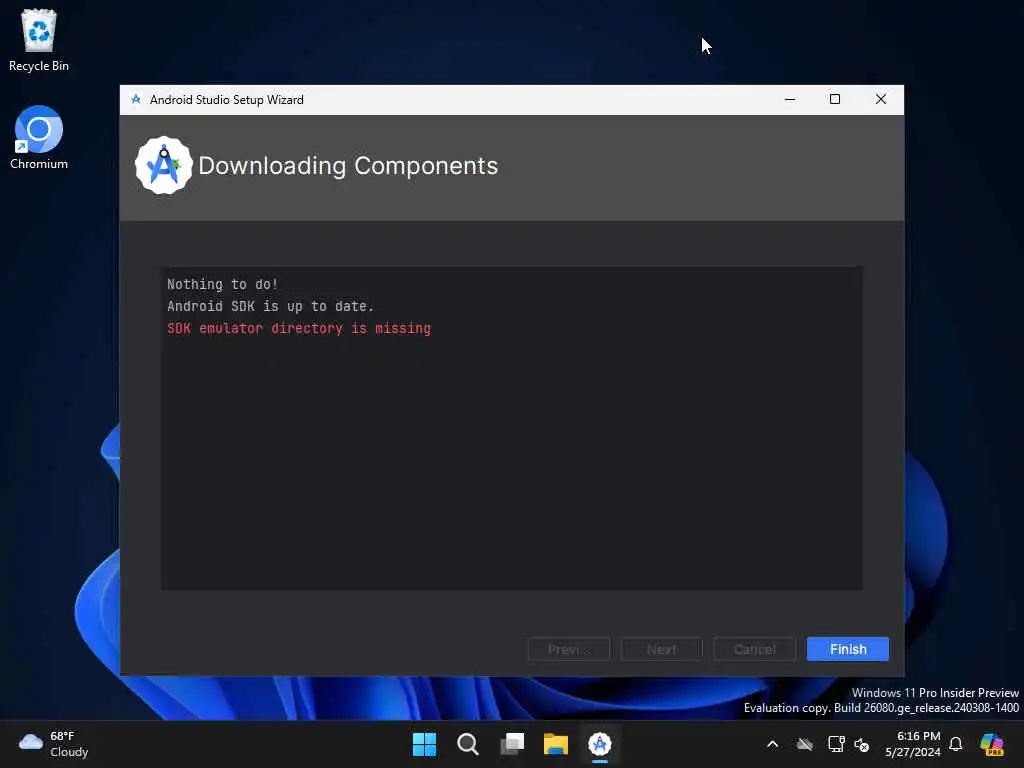Minimize the Android Studio Setup Wizard window
The width and height of the screenshot is (1024, 768).
pos(790,99)
